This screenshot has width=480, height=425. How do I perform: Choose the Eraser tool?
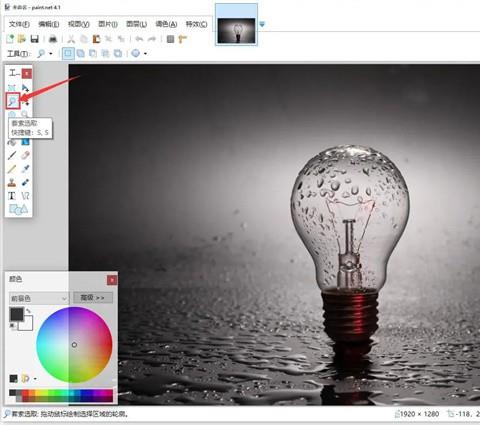pos(25,155)
